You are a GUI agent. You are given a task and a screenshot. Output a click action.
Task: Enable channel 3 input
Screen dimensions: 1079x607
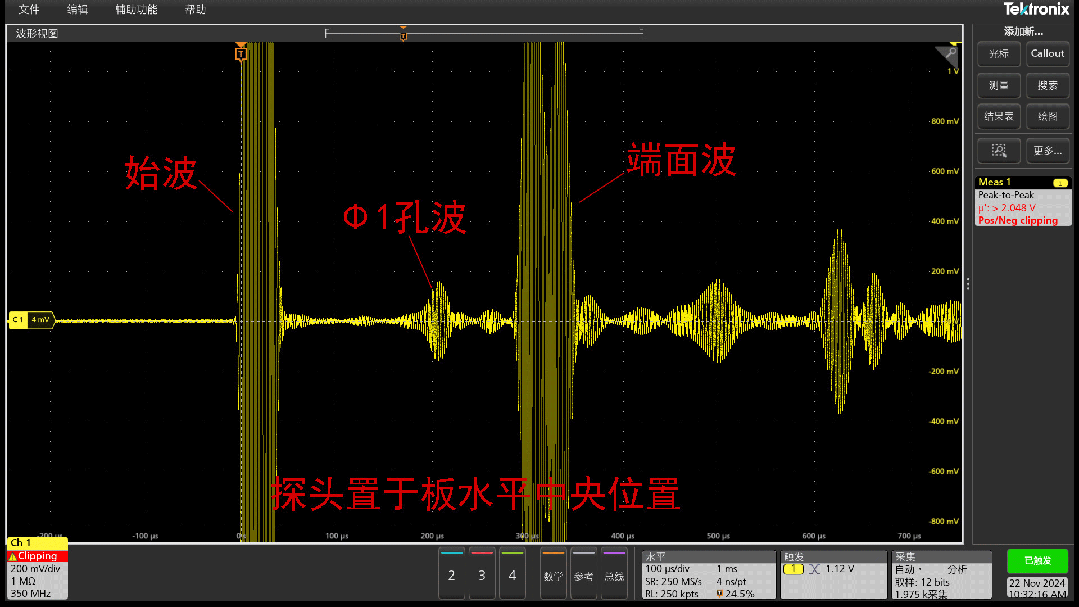482,575
